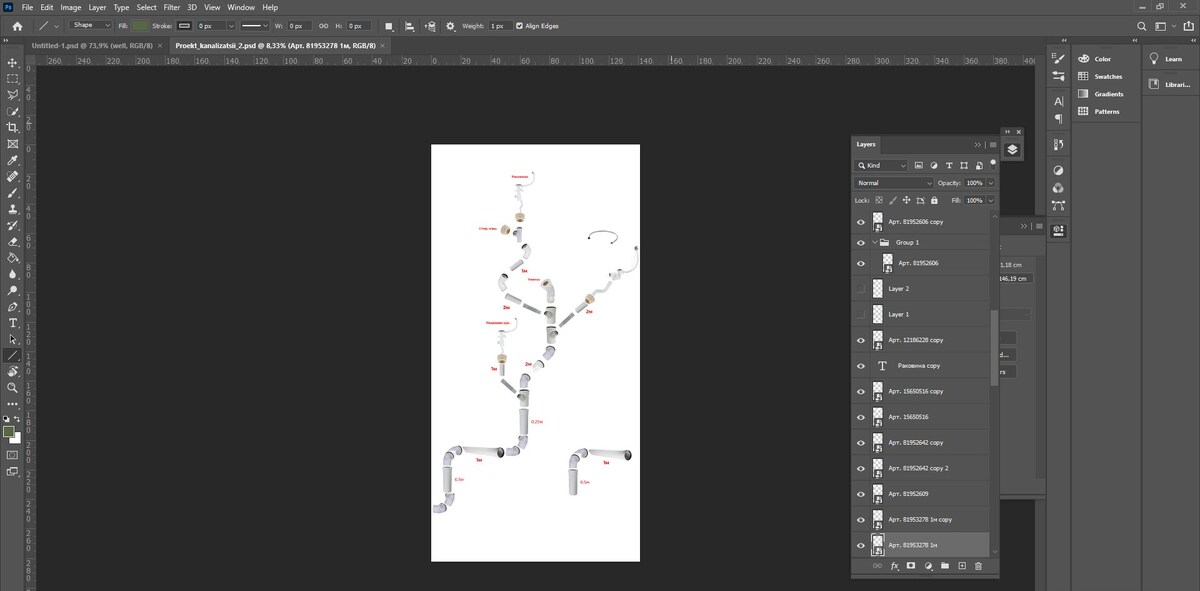Click the shape Fill color swatch
The image size is (1200, 591).
[140, 25]
